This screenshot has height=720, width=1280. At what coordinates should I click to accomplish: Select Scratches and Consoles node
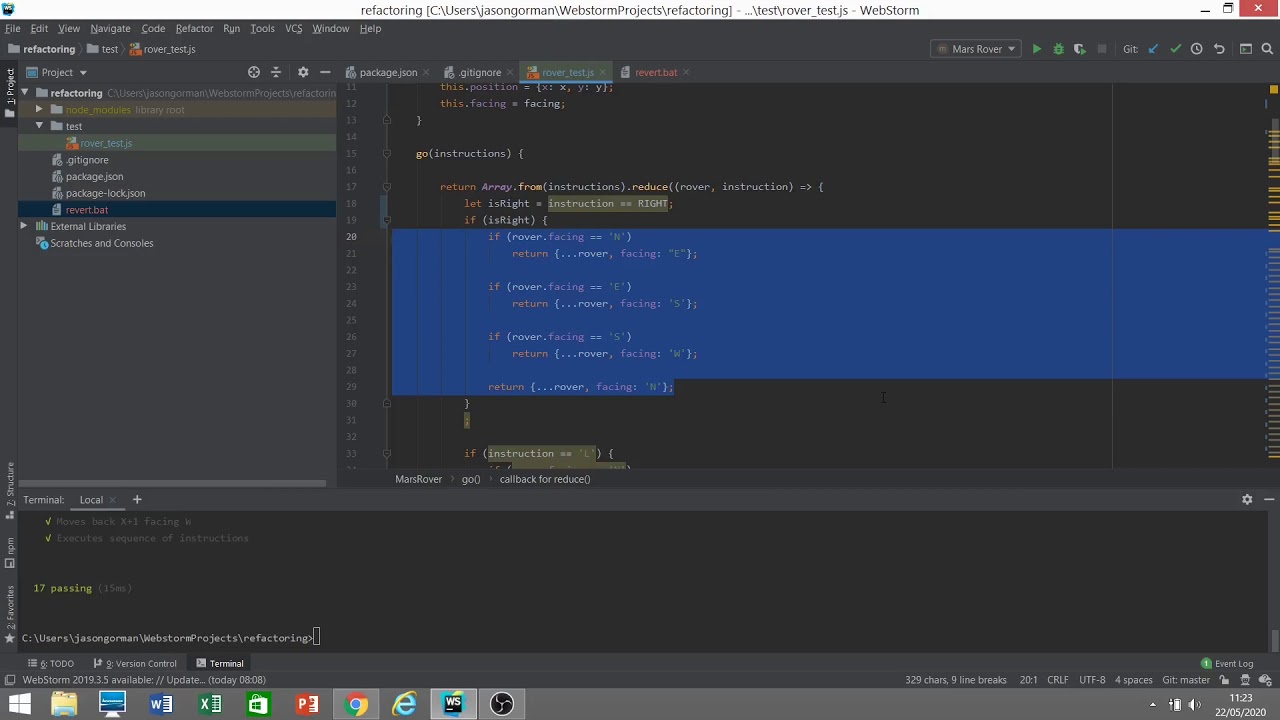click(x=101, y=243)
